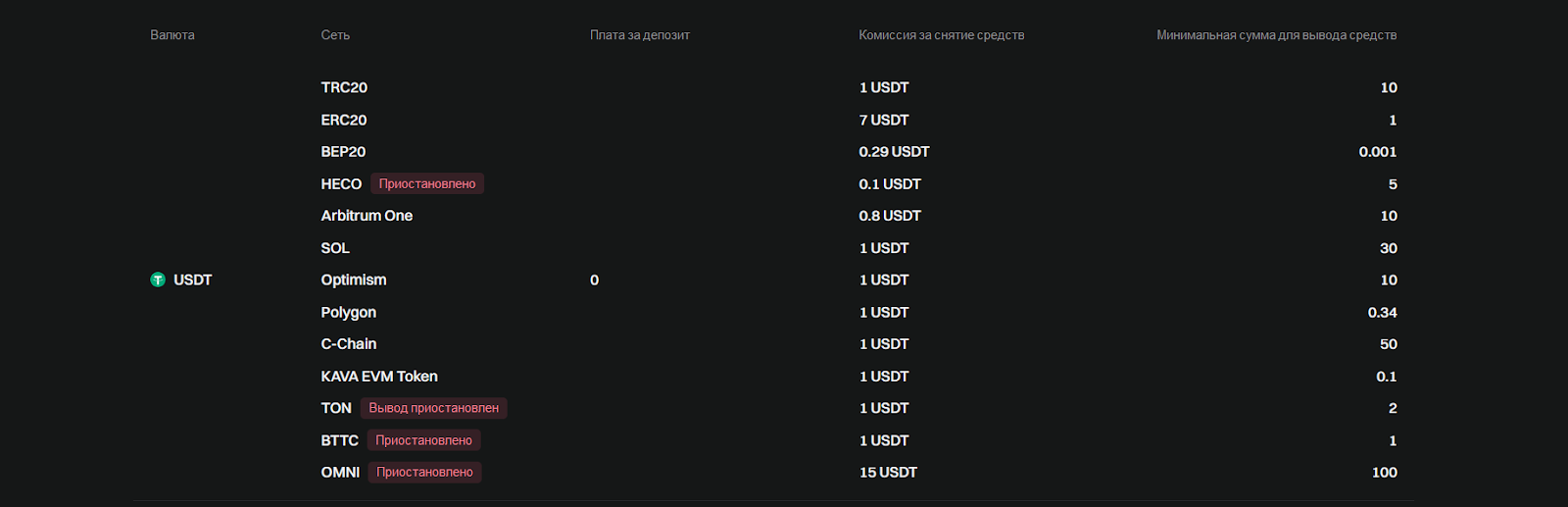1568x507 pixels.
Task: Click the OMNI "Приостановлено" status badge
Action: (x=424, y=472)
